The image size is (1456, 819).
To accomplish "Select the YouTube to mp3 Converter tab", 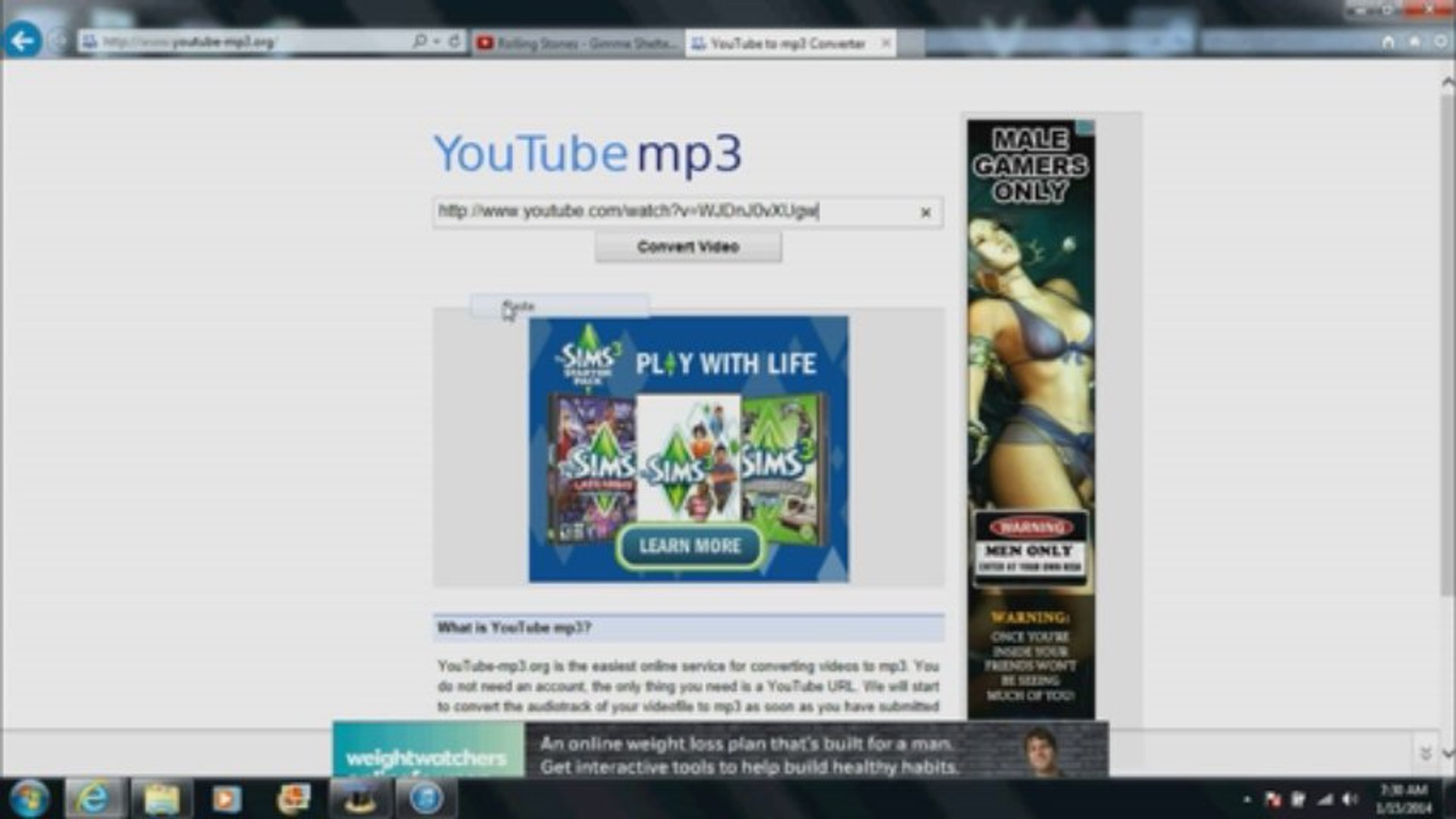I will [x=785, y=43].
